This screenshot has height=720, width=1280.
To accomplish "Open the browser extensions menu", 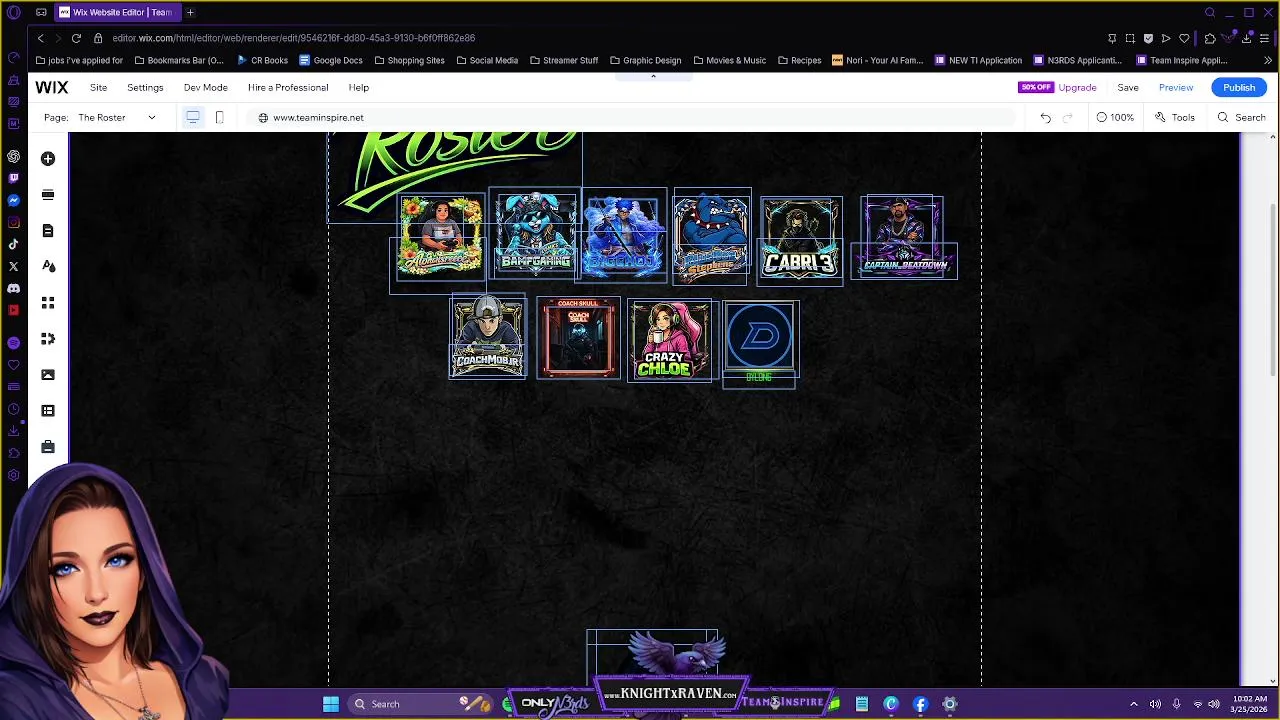I will [1210, 38].
